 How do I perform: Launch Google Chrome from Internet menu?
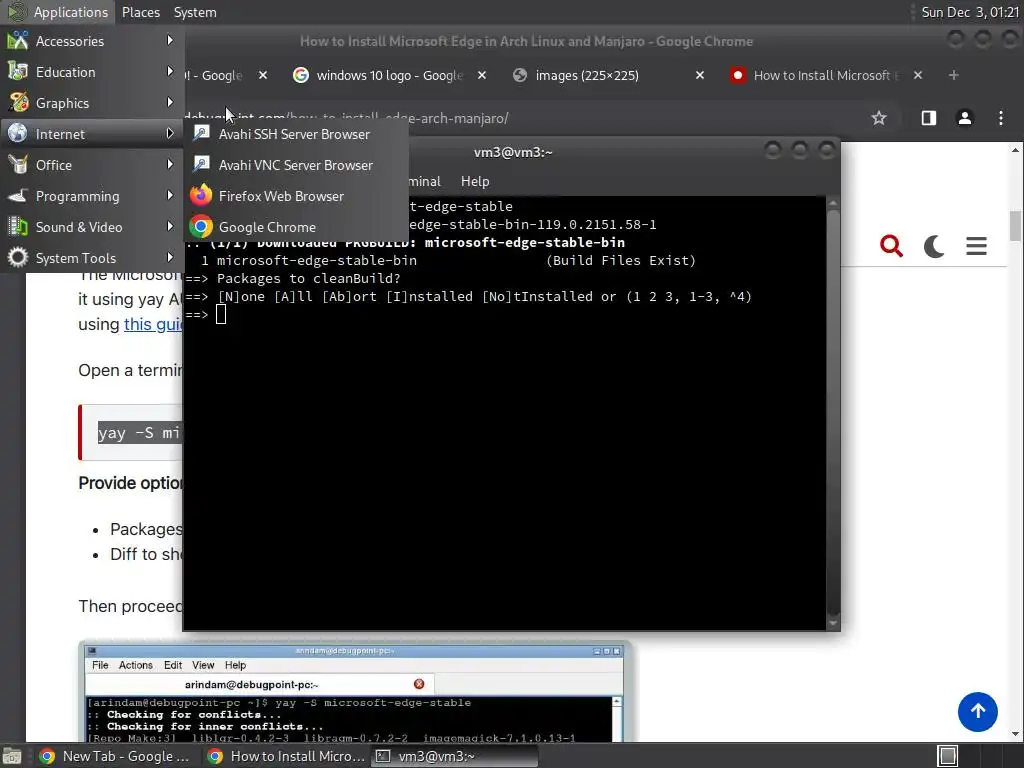(x=296, y=227)
